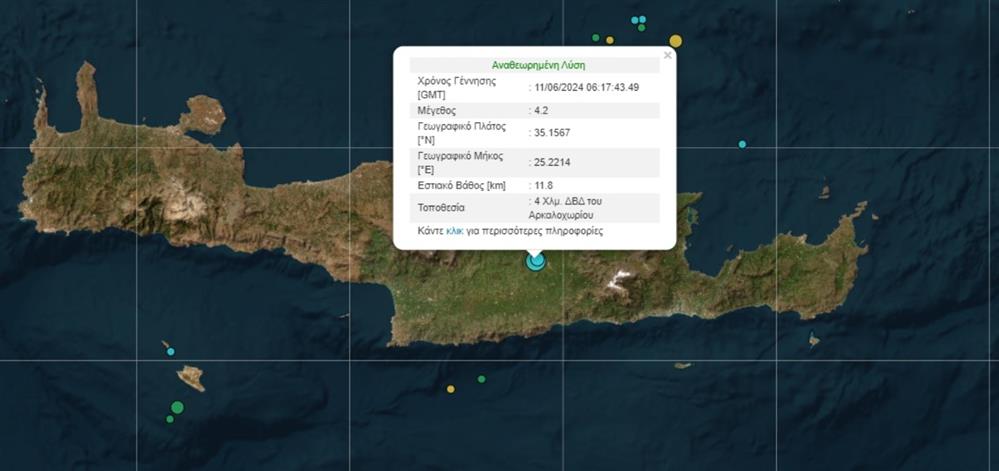Screen dimensions: 999x471
Task: Select the large green marker southwest of Gavdos island
Action: (x=177, y=407)
